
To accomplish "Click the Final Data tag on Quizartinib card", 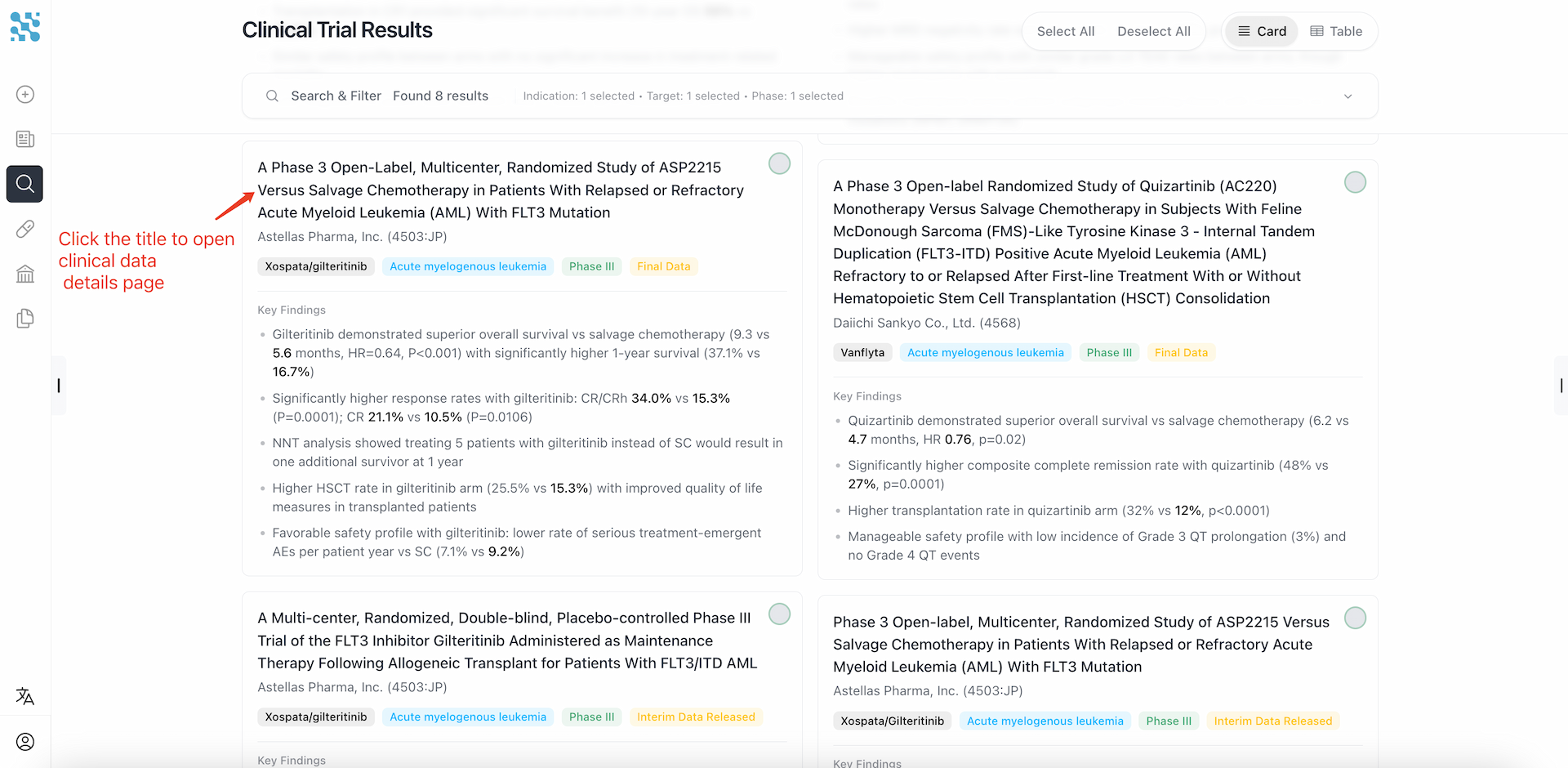I will coord(1181,352).
